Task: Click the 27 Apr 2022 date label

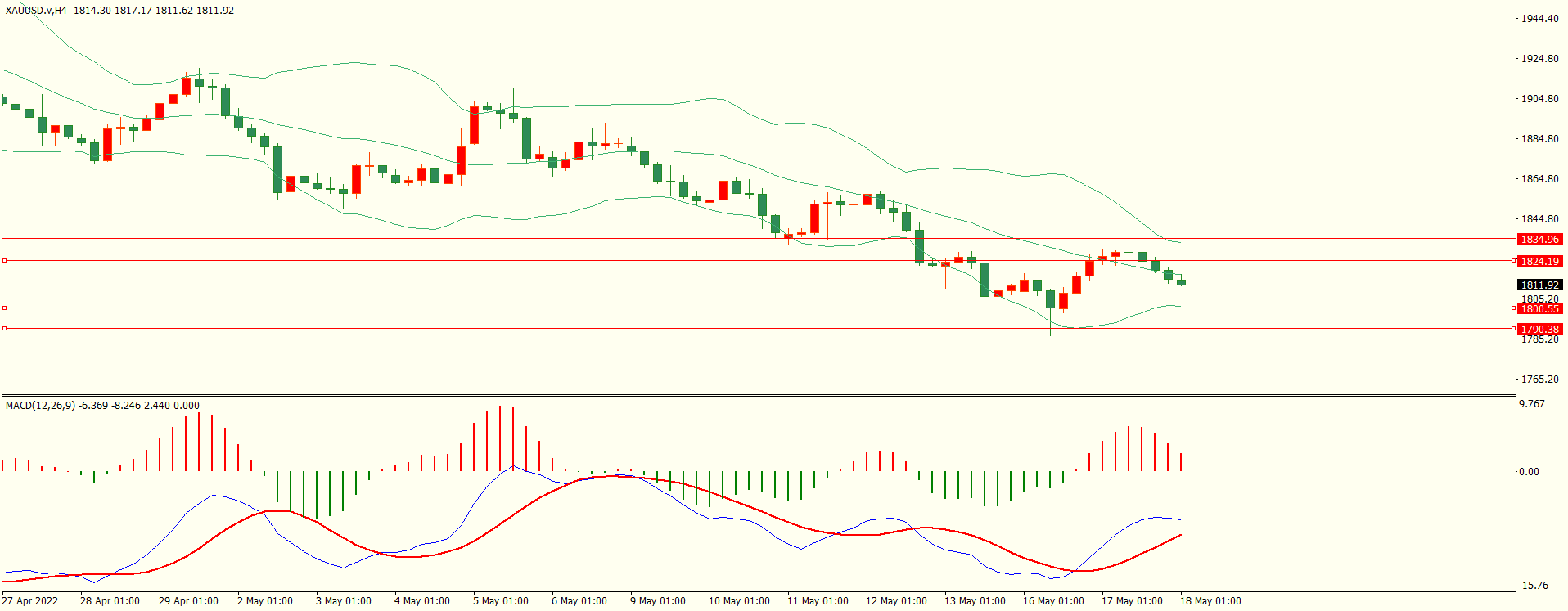Action: (x=30, y=601)
